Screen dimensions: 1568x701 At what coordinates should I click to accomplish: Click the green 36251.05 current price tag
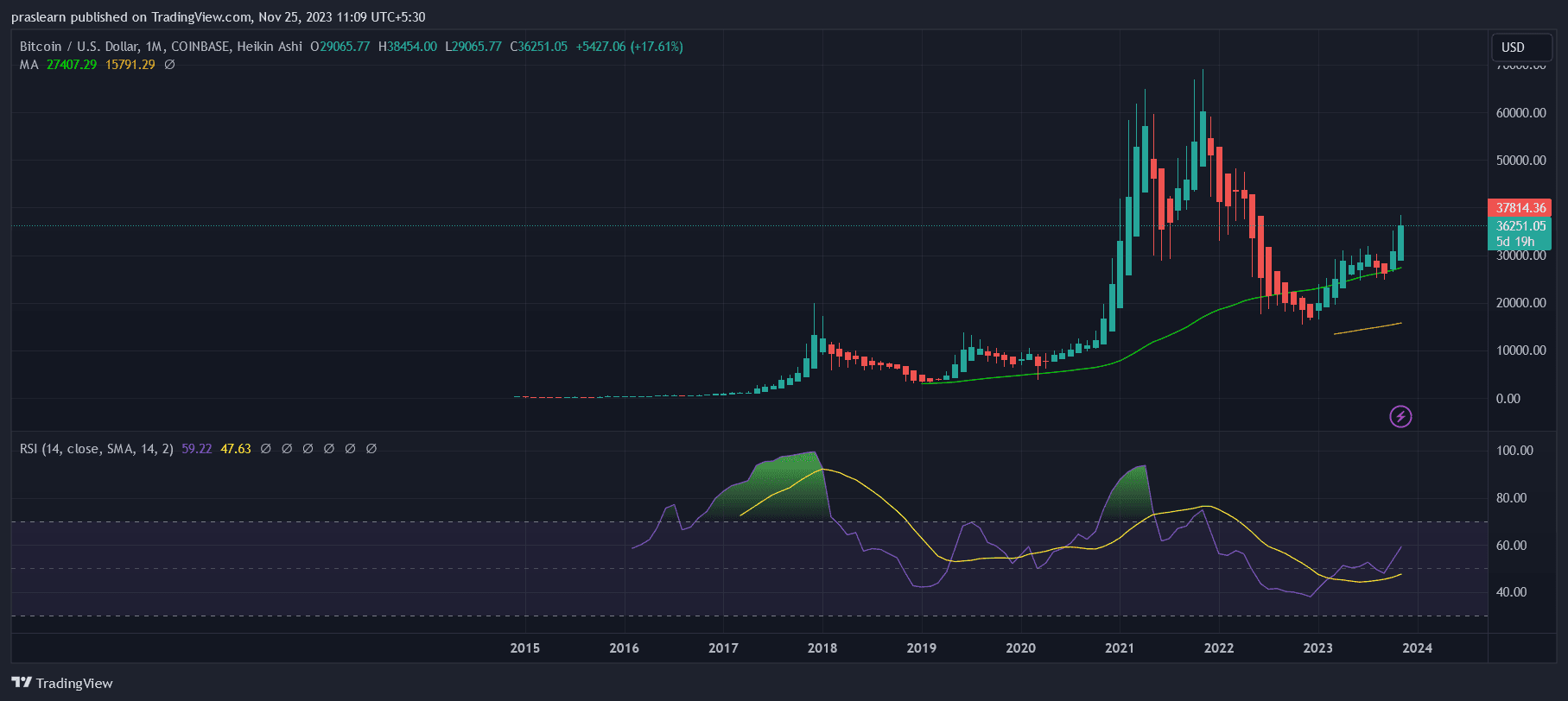point(1520,226)
